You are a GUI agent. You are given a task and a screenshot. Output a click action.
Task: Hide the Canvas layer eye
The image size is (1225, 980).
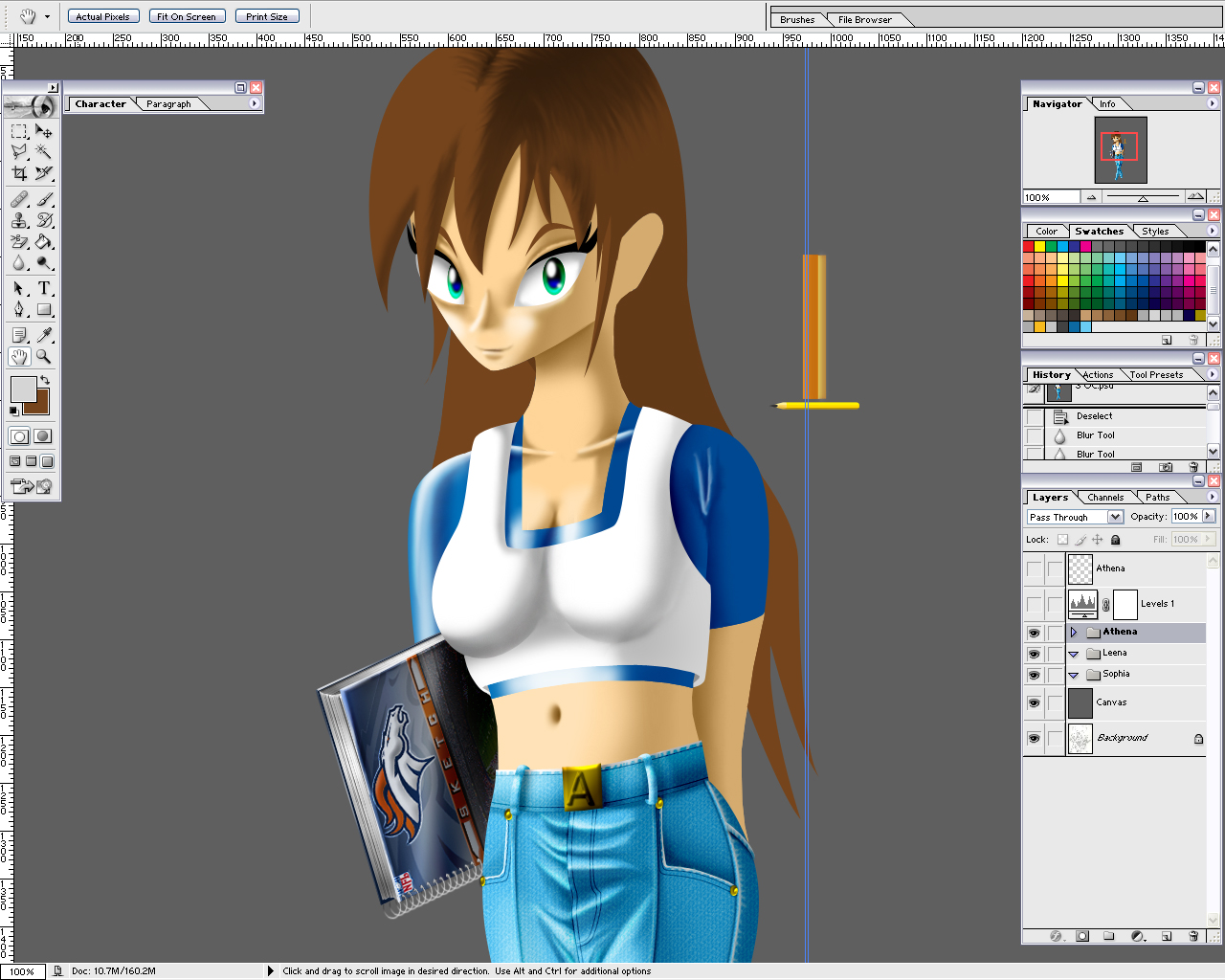pos(1034,703)
